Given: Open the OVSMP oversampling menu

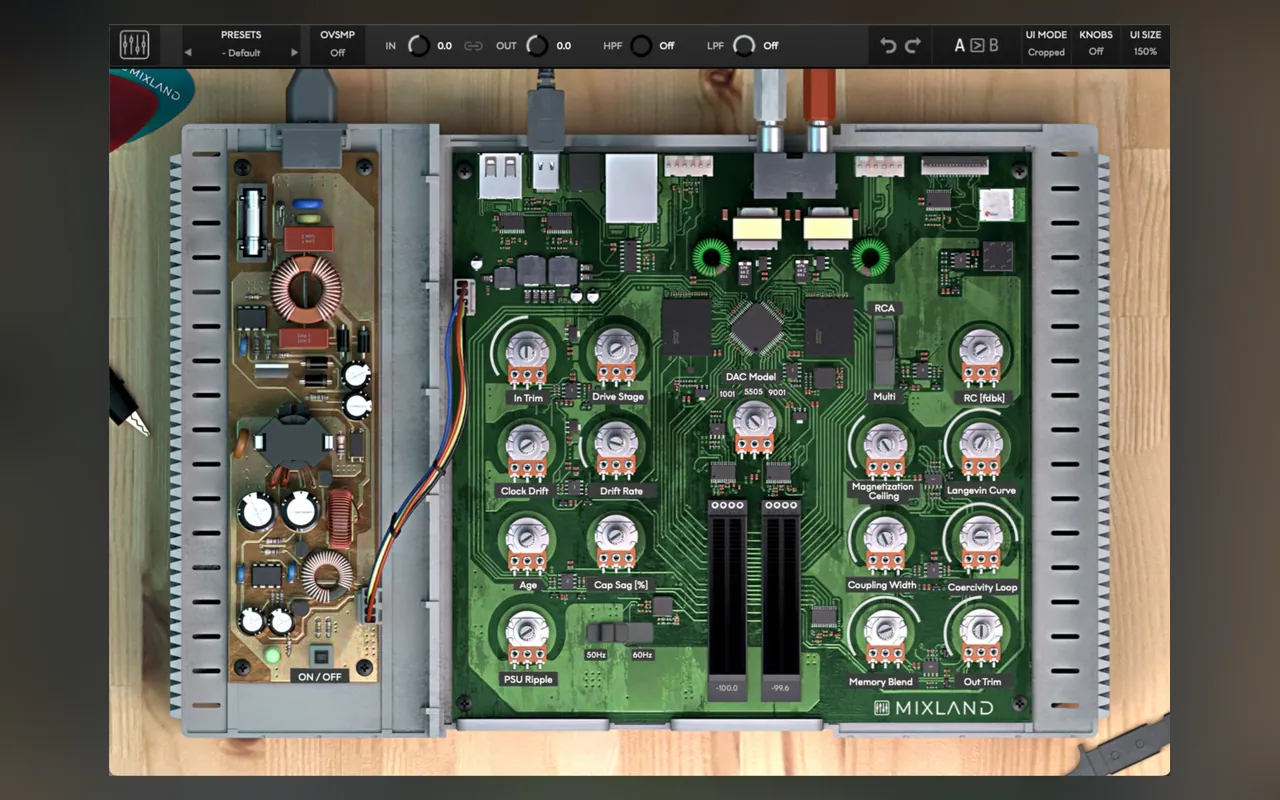Looking at the screenshot, I should click(x=338, y=45).
